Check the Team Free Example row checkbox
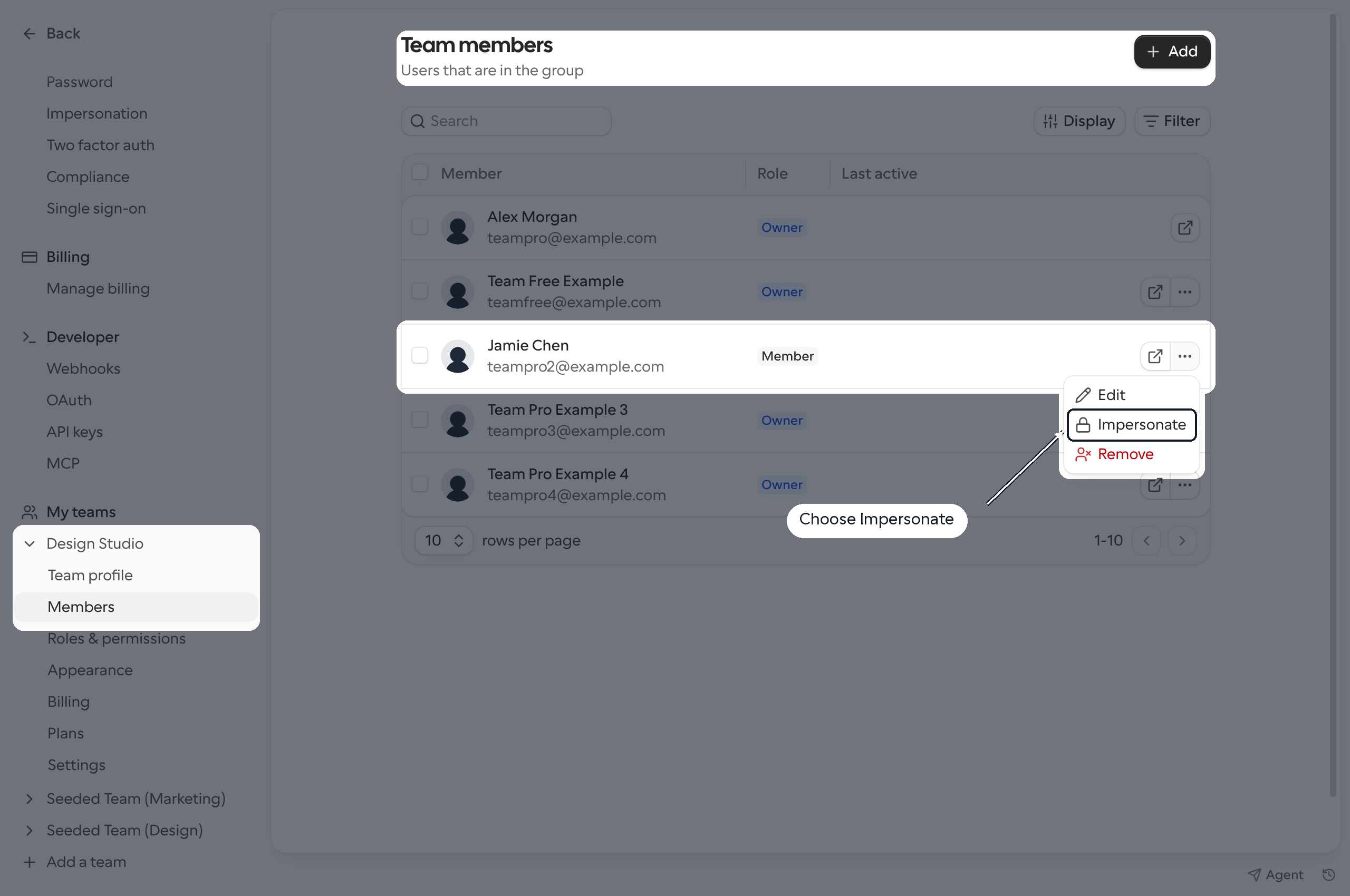Screen dimensions: 1350x896 pos(420,291)
